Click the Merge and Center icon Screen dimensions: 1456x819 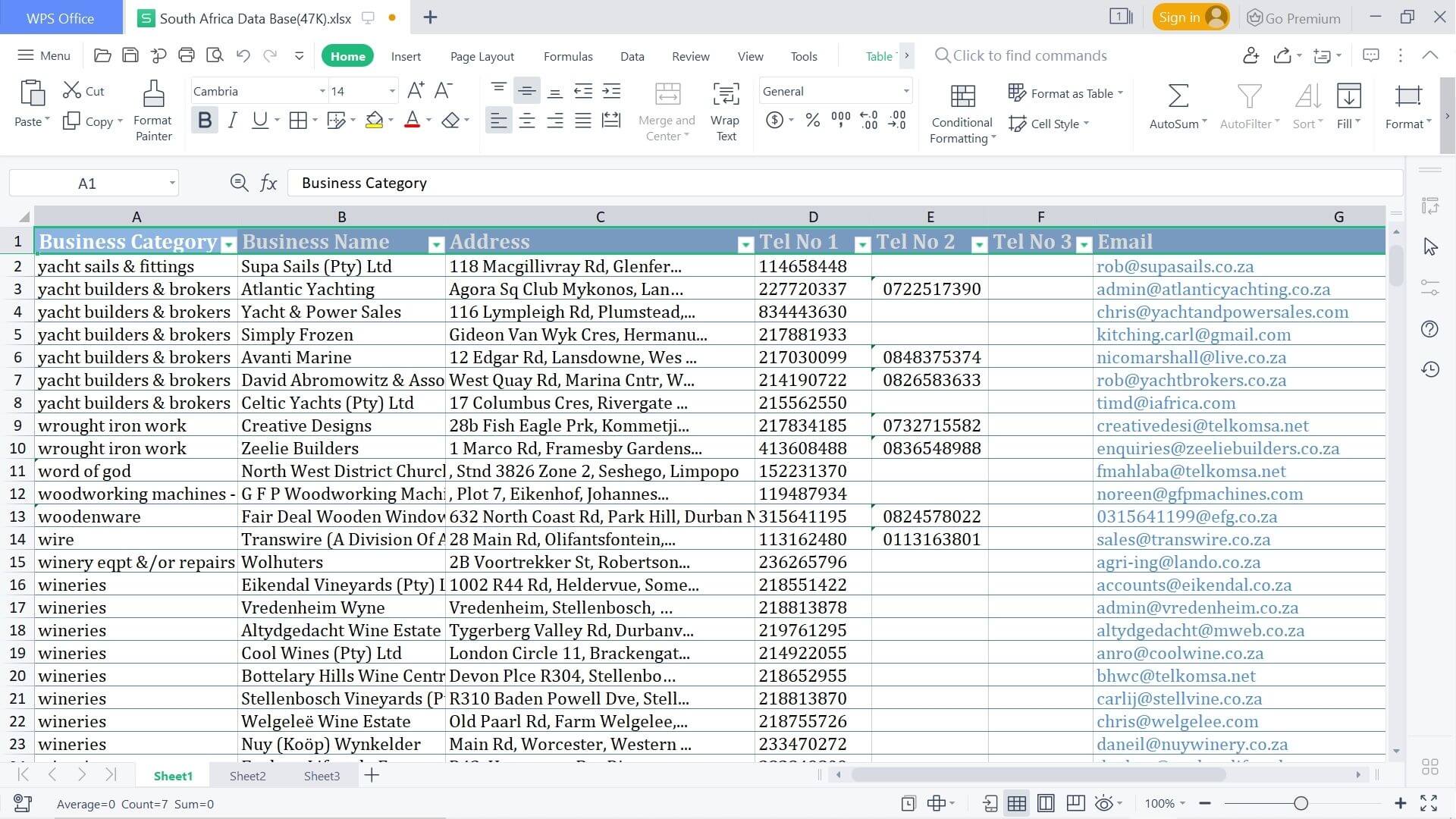tap(667, 94)
